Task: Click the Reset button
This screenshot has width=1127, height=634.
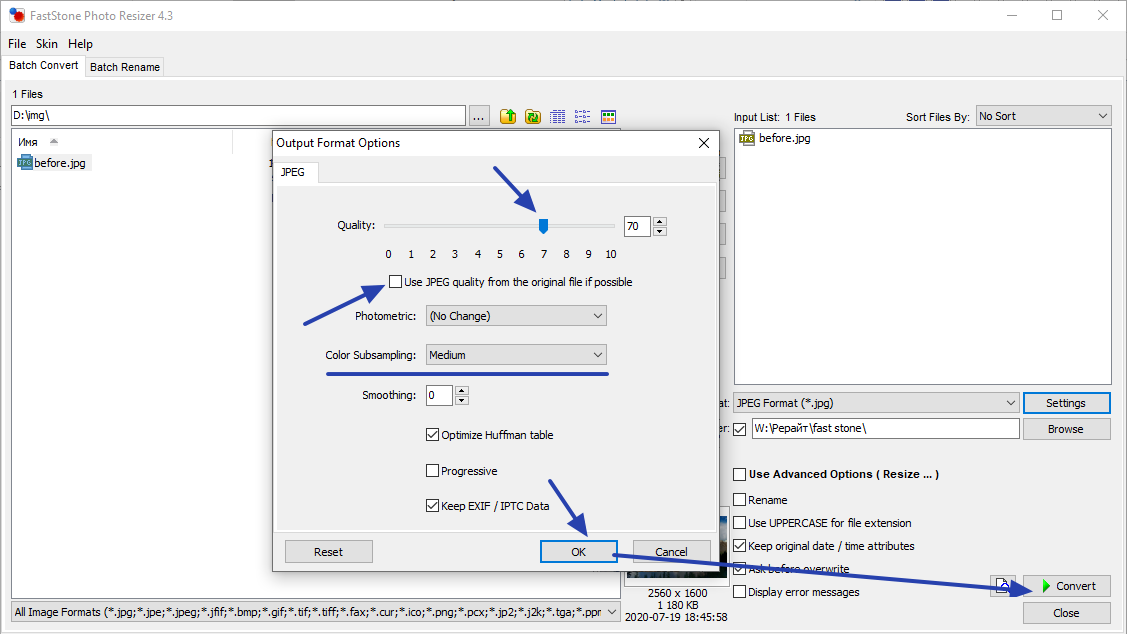Action: point(328,552)
